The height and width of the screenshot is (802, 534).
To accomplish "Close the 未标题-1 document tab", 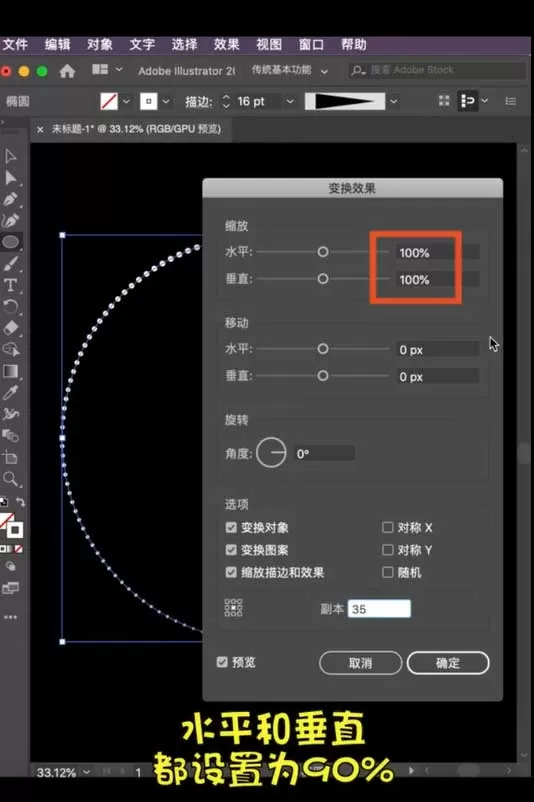I will [x=40, y=129].
